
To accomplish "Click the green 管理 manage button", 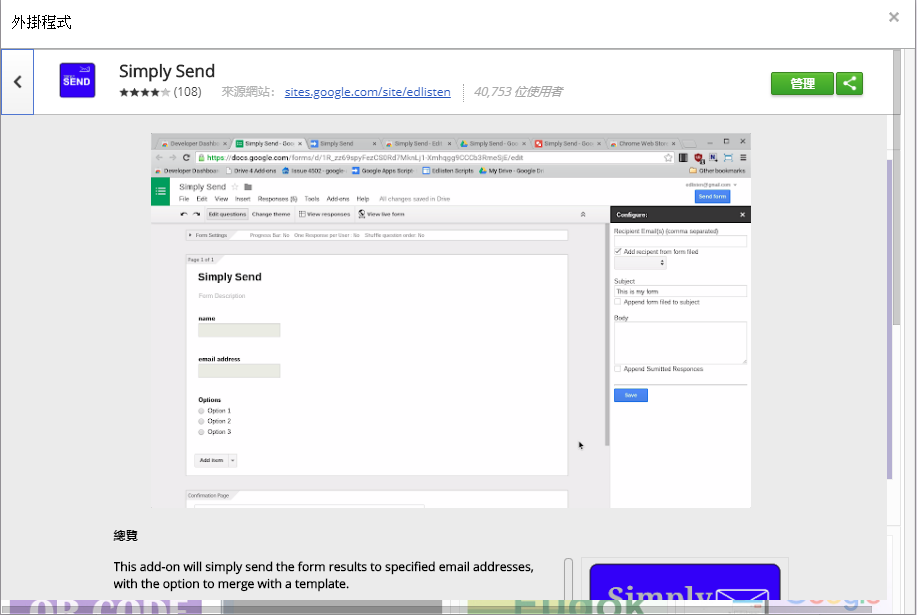I will (802, 84).
